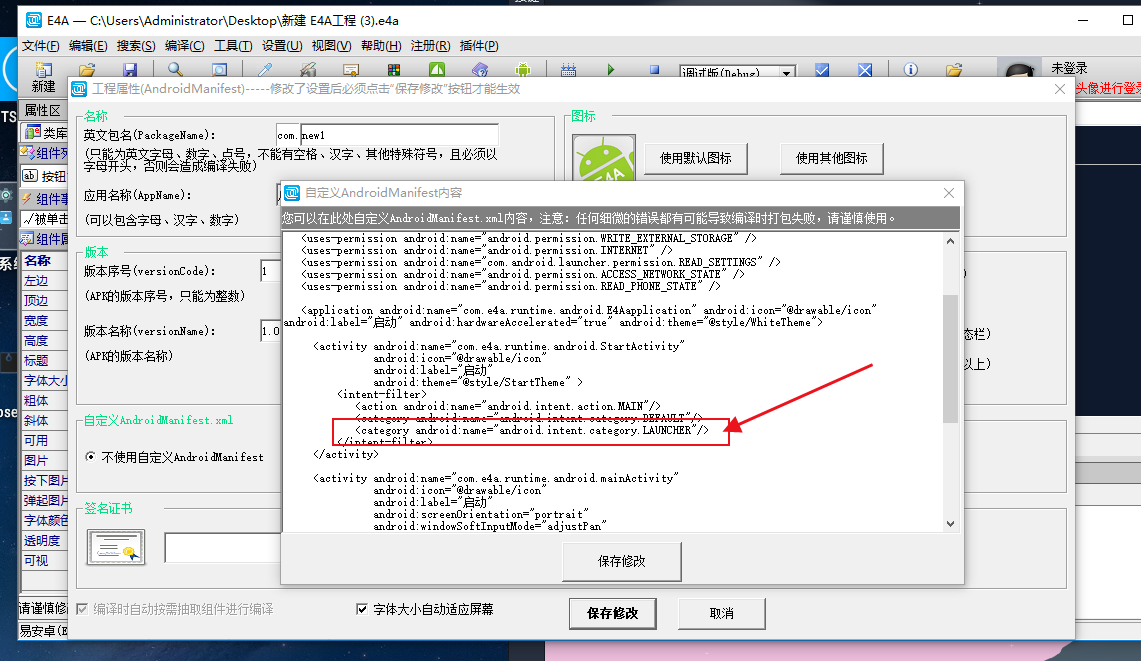Viewport: 1141px width, 661px height.
Task: Click the open folder icon beside 新建
Action: (x=86, y=71)
